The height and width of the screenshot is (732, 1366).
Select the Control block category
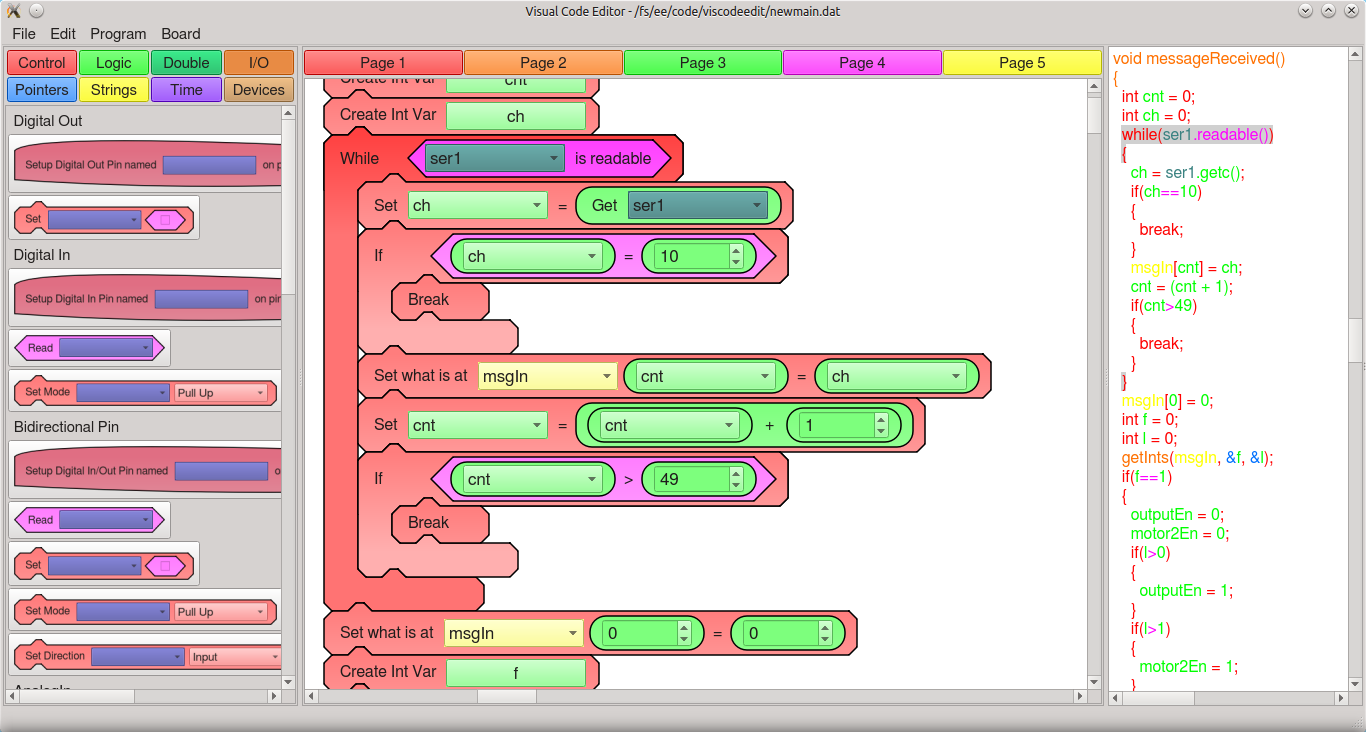pyautogui.click(x=41, y=62)
